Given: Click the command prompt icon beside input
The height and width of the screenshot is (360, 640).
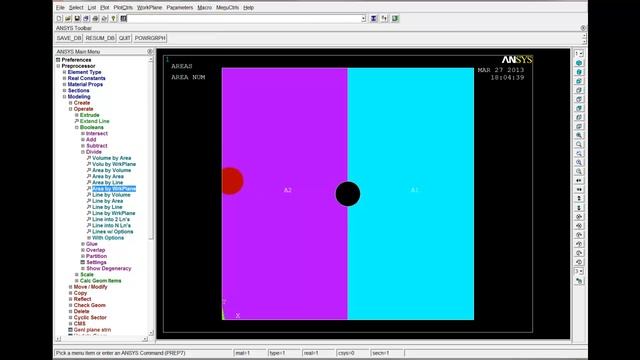Looking at the screenshot, I should (123, 18).
